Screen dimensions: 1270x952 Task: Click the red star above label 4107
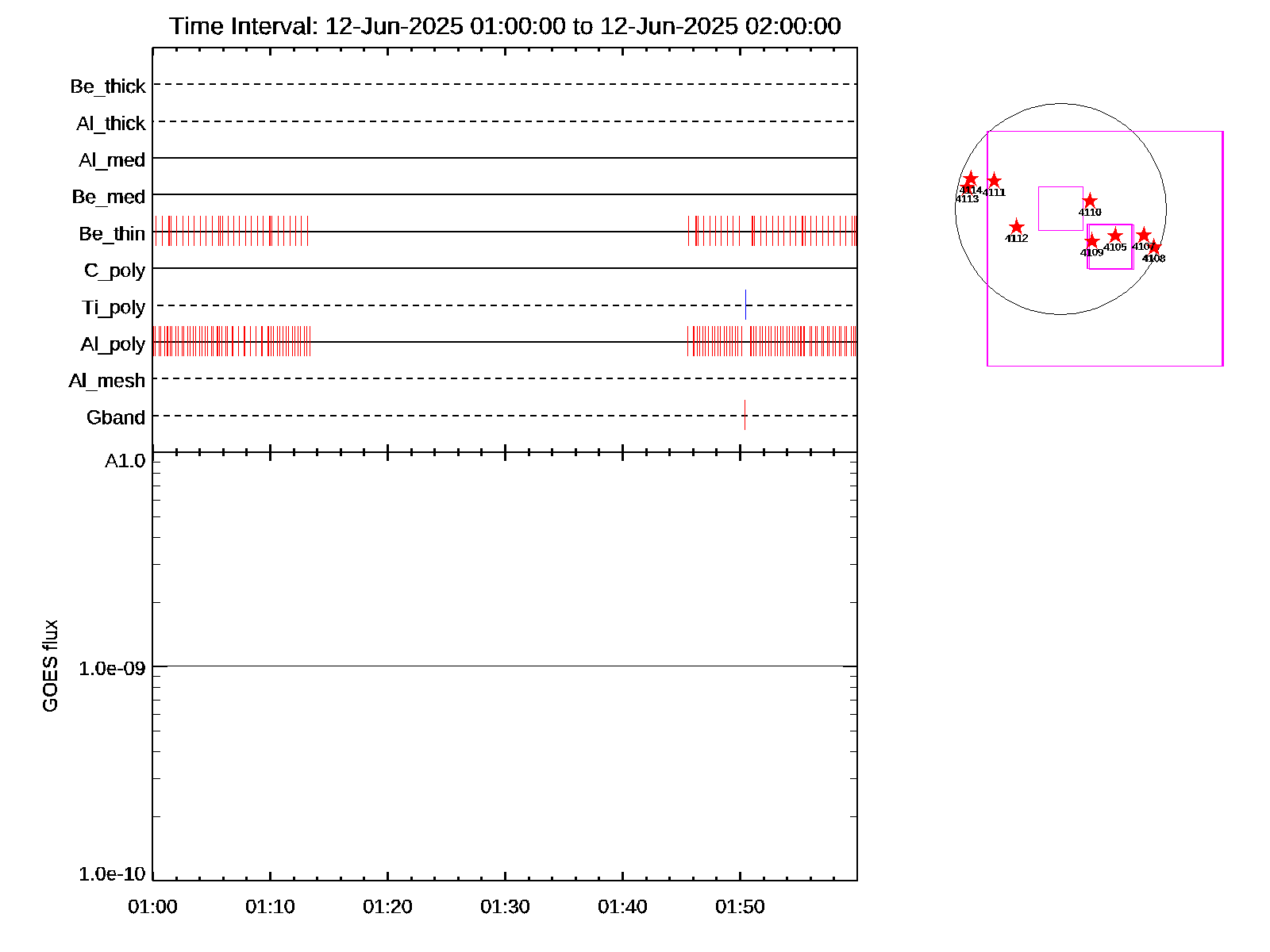1143,235
